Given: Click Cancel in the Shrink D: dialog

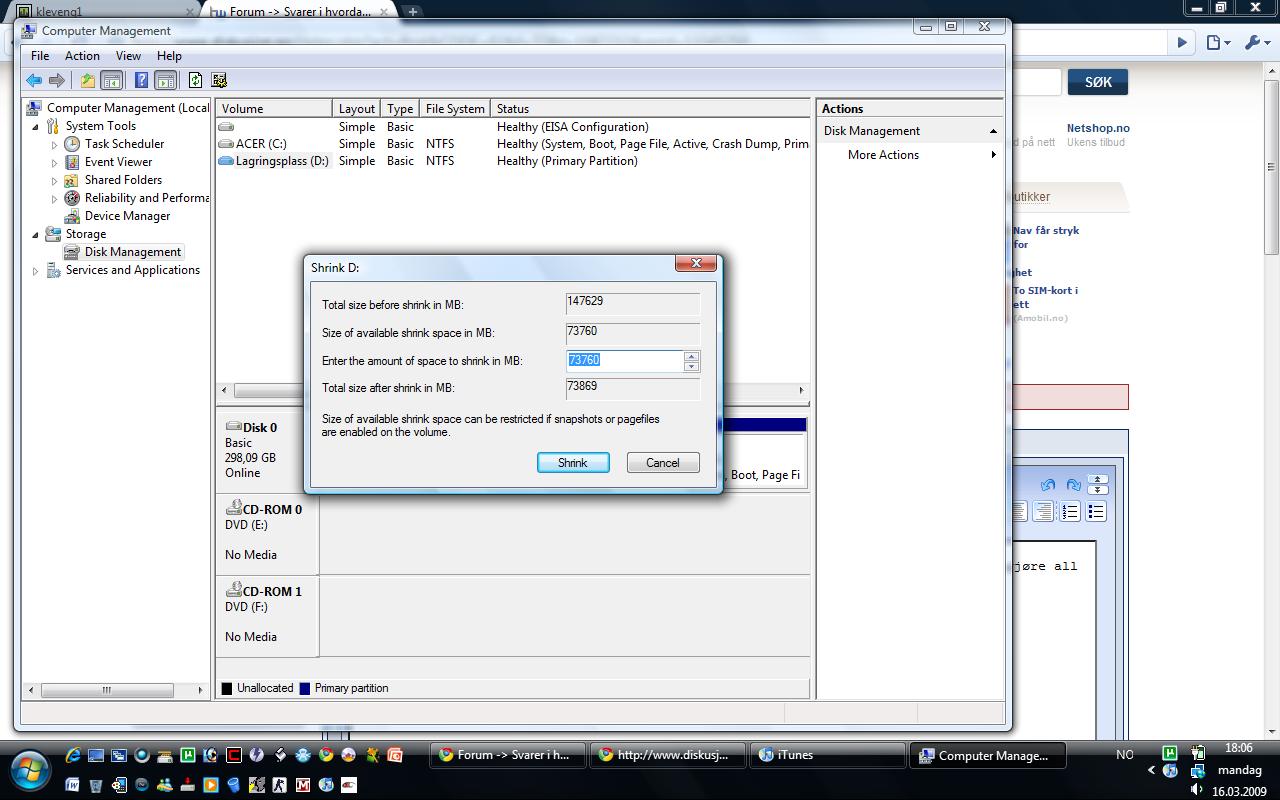Looking at the screenshot, I should click(x=663, y=463).
